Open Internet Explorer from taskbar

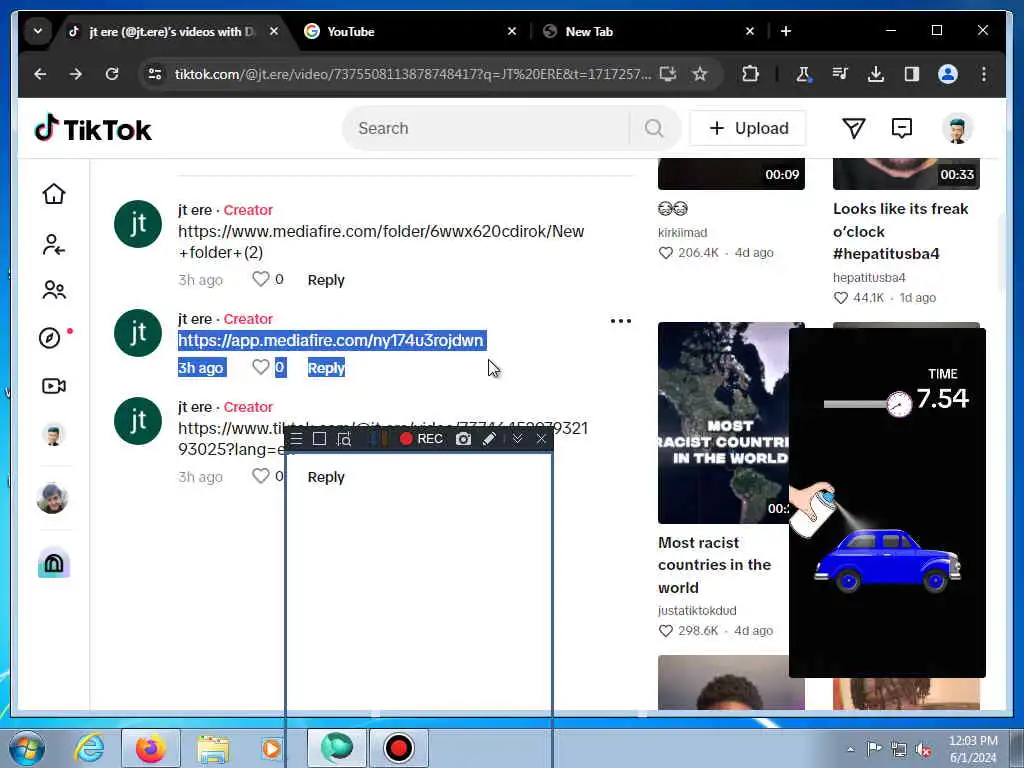pyautogui.click(x=89, y=748)
